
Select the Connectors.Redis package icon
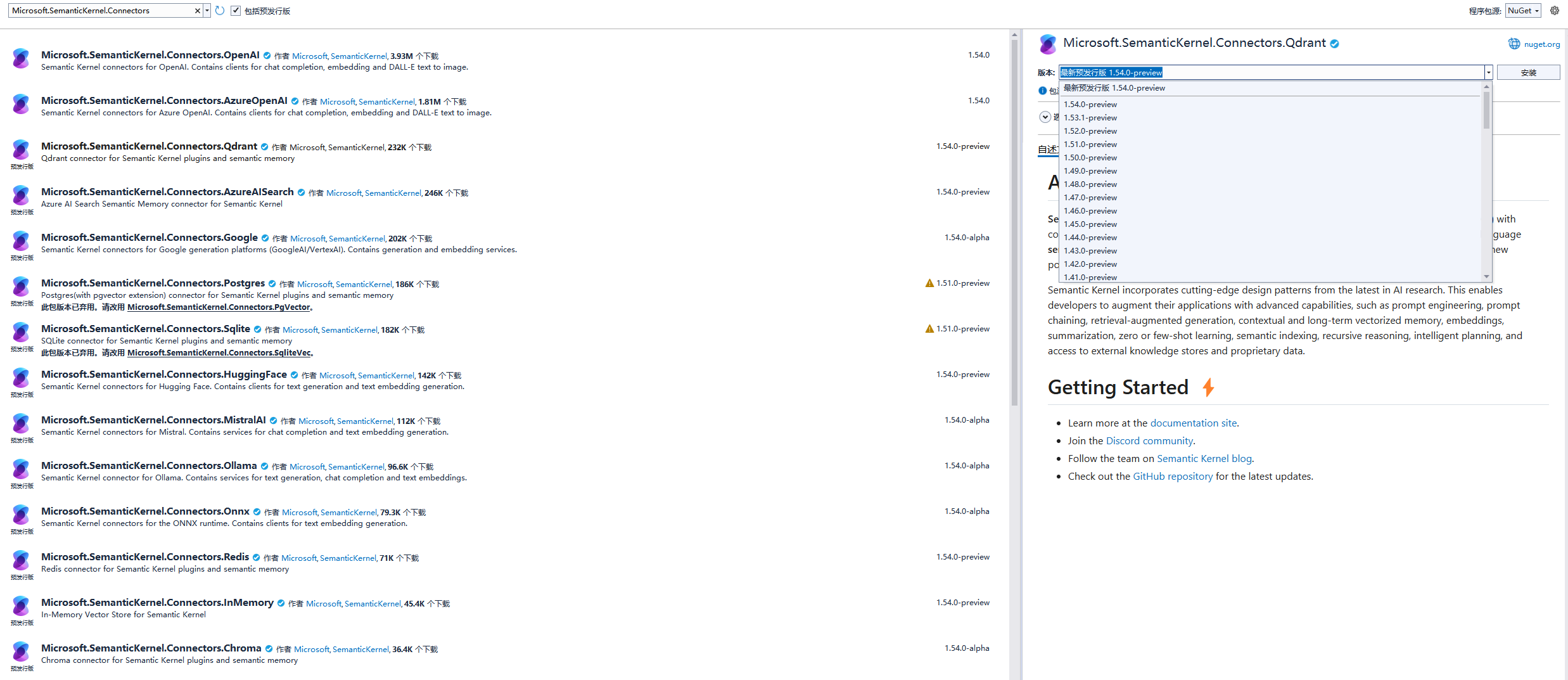tap(21, 560)
